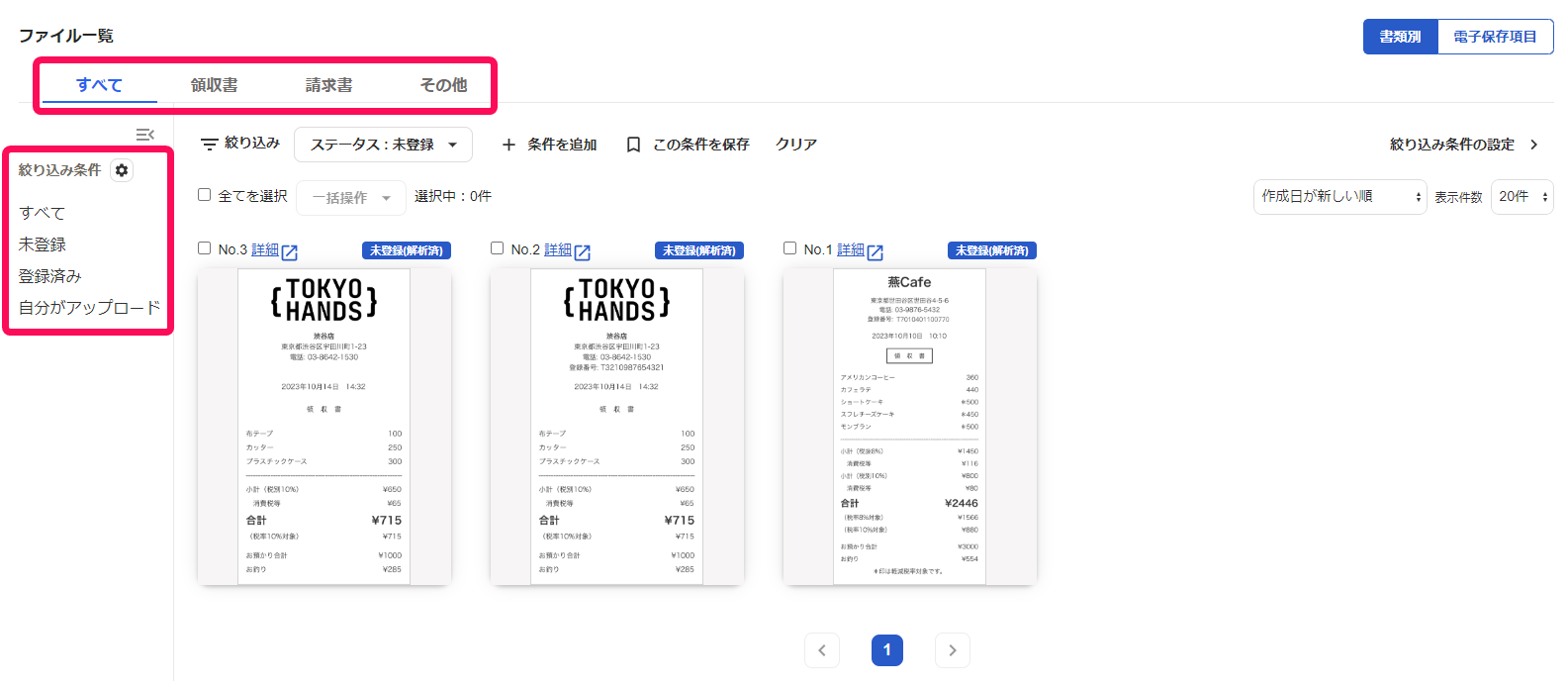Click the 選択中：0件 text

coord(453,196)
